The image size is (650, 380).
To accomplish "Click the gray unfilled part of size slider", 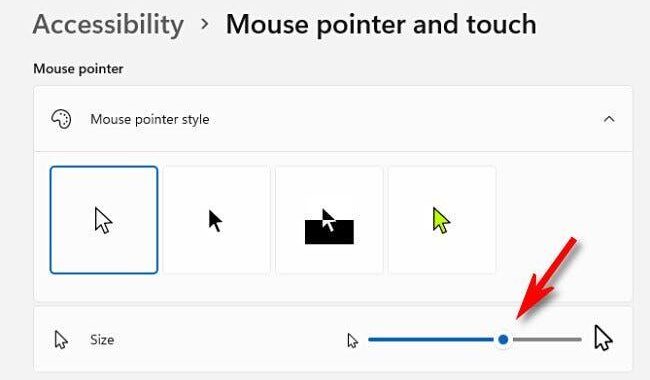I will pos(547,340).
